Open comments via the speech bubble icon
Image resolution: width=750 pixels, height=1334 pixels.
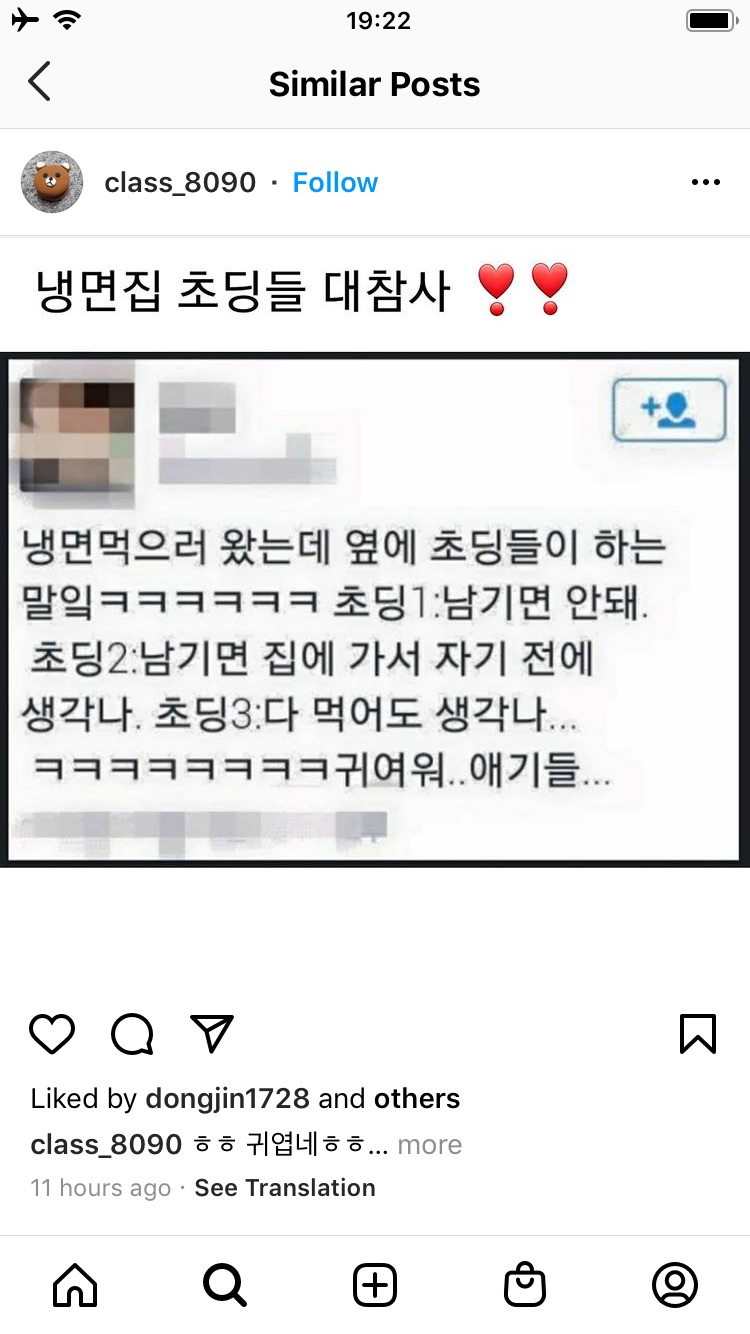tap(132, 1034)
